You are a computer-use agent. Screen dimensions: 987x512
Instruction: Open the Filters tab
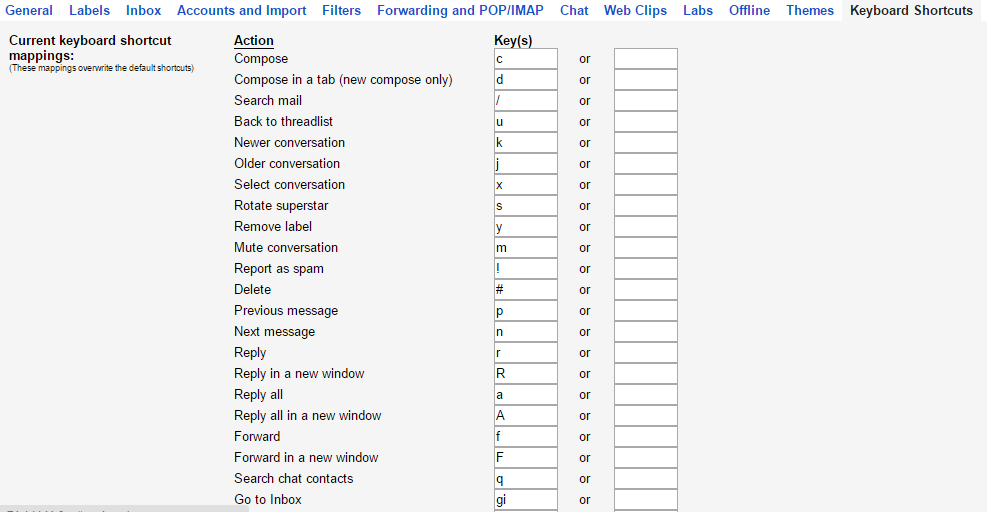342,11
